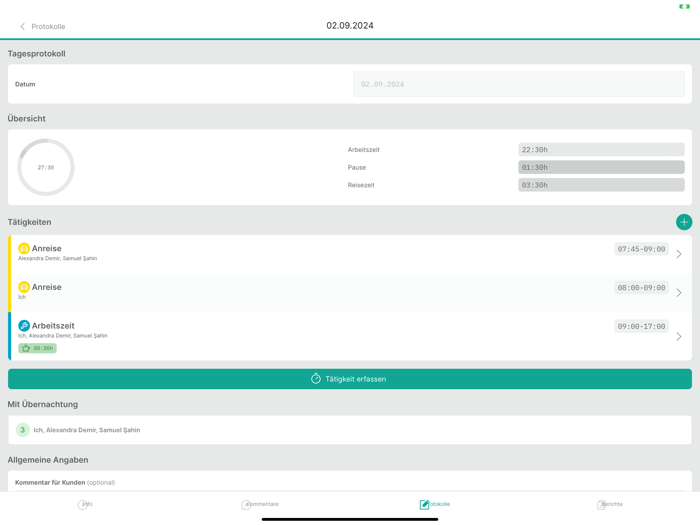Add a new activity with plus button
The width and height of the screenshot is (700, 525).
click(683, 222)
